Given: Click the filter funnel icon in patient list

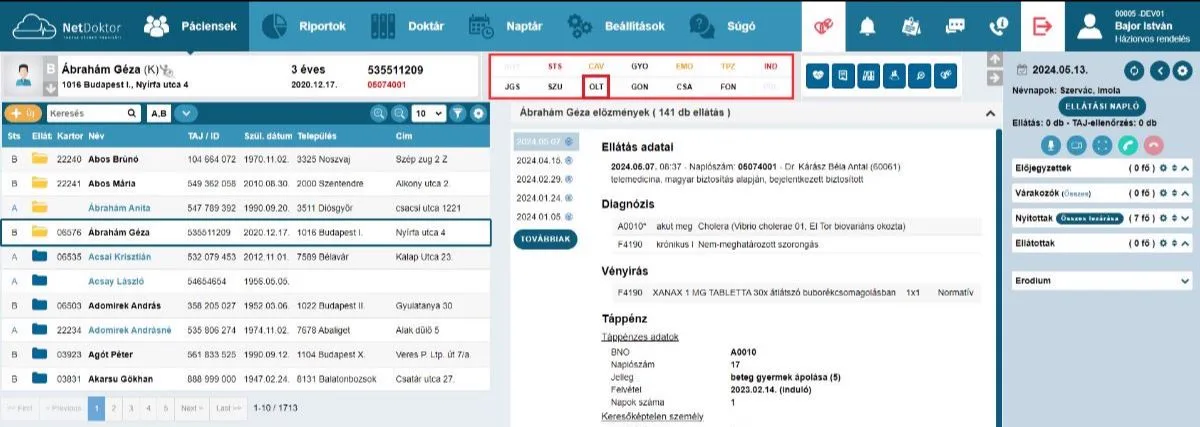Looking at the screenshot, I should (x=457, y=114).
